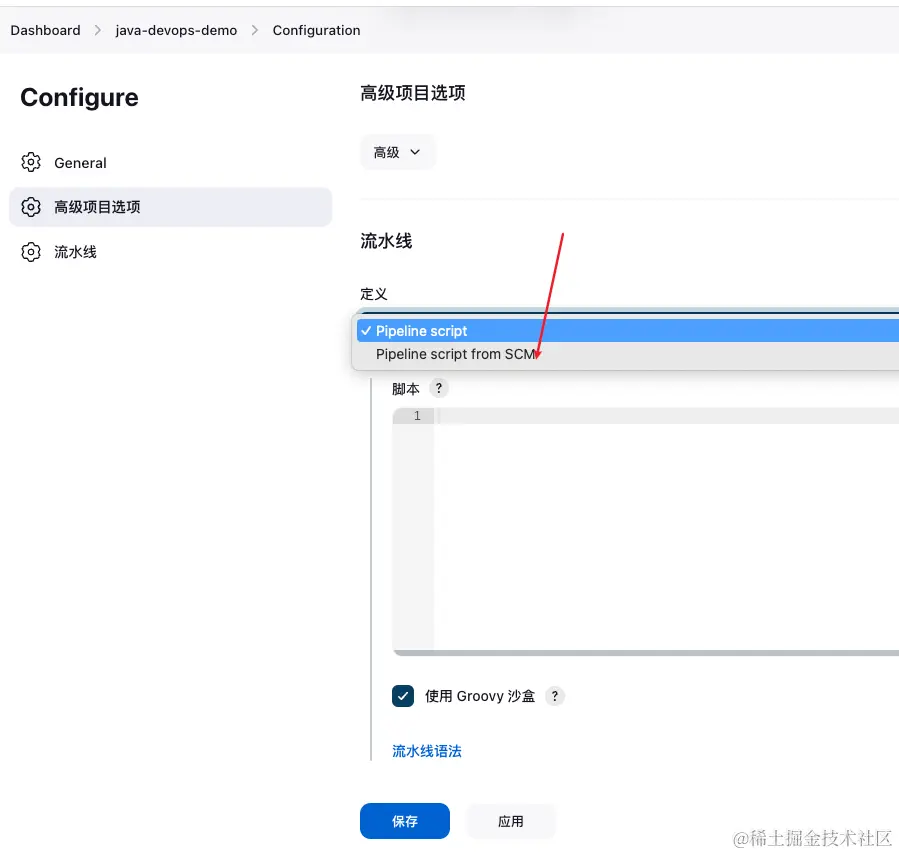
Task: Click the 高级项目选项 main heading
Action: point(413,93)
